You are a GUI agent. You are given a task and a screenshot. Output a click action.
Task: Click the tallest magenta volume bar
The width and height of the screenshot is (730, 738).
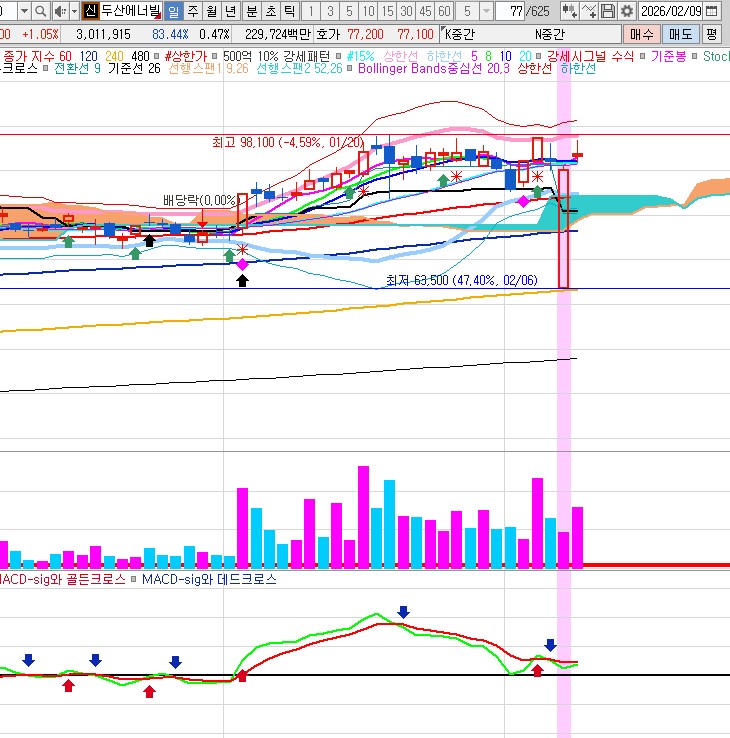(x=363, y=517)
